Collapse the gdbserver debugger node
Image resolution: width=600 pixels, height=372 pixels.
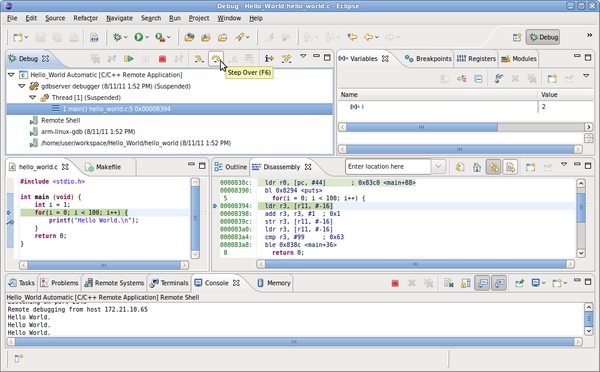pyautogui.click(x=22, y=86)
